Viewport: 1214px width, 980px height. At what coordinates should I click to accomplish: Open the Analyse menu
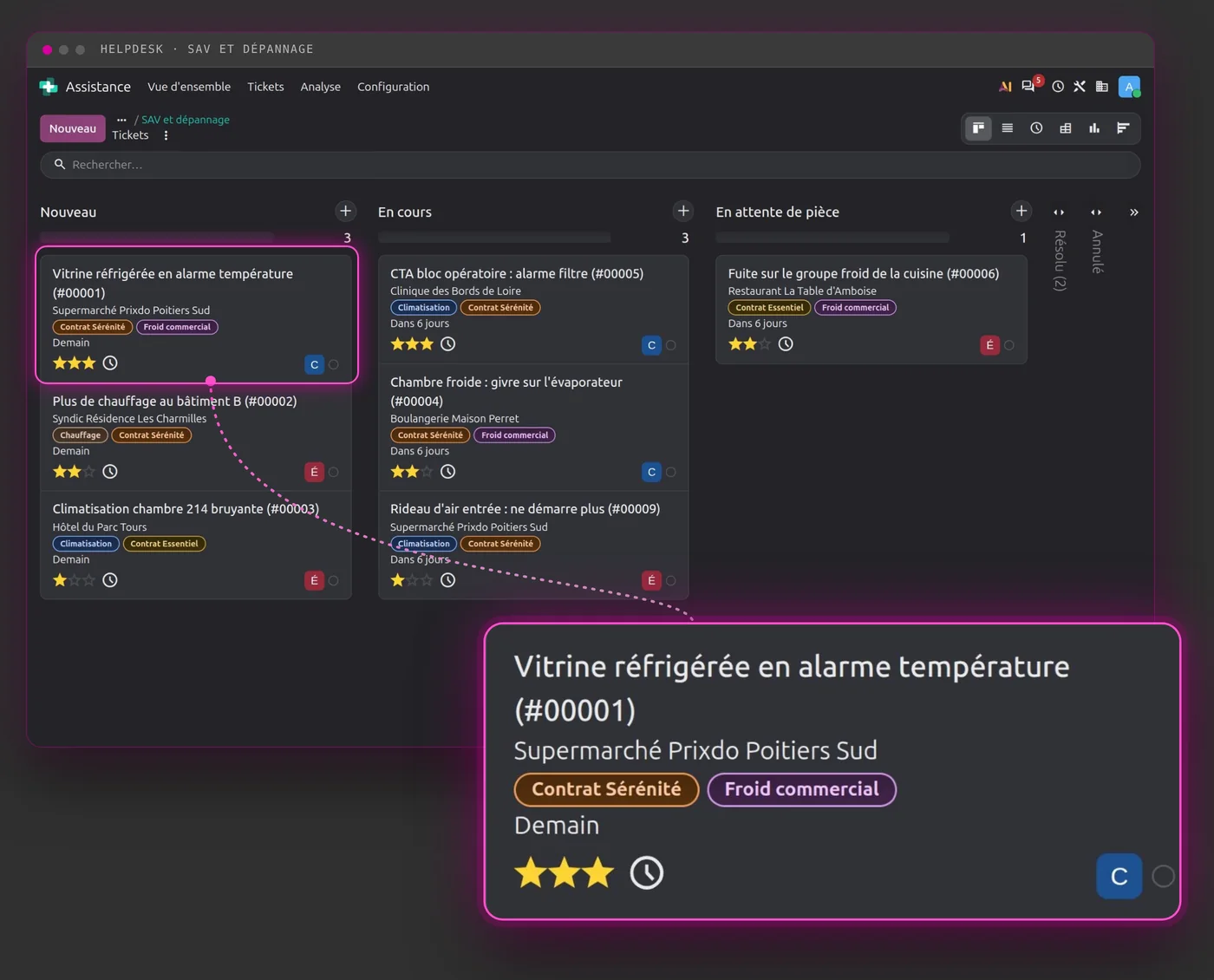[321, 87]
